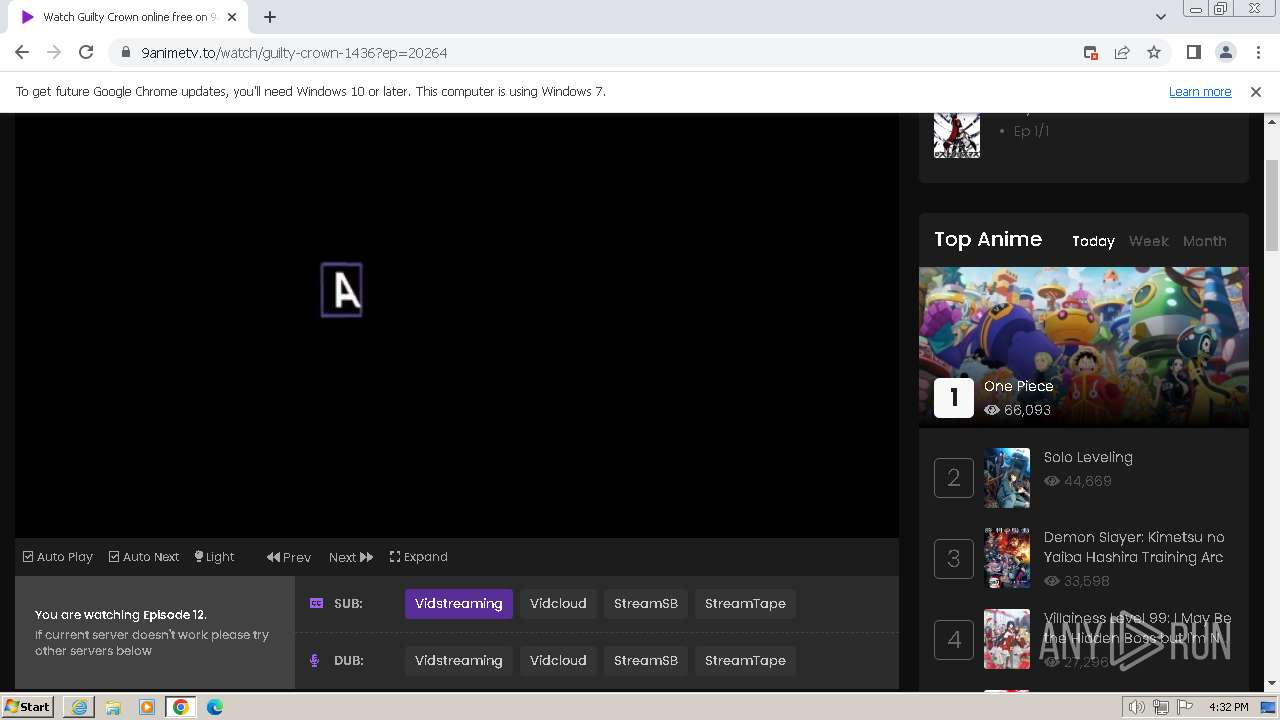Image resolution: width=1280 pixels, height=720 pixels.
Task: Launch Microsoft Edge from taskbar
Action: pyautogui.click(x=215, y=707)
